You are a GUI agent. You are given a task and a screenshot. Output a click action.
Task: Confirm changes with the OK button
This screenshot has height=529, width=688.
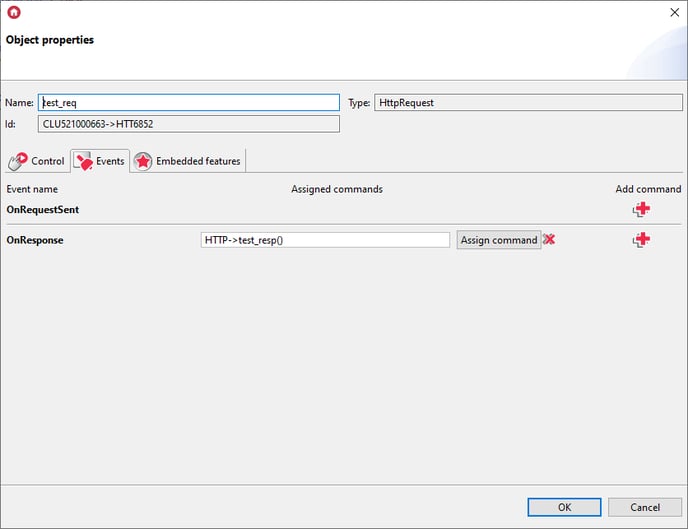point(564,507)
